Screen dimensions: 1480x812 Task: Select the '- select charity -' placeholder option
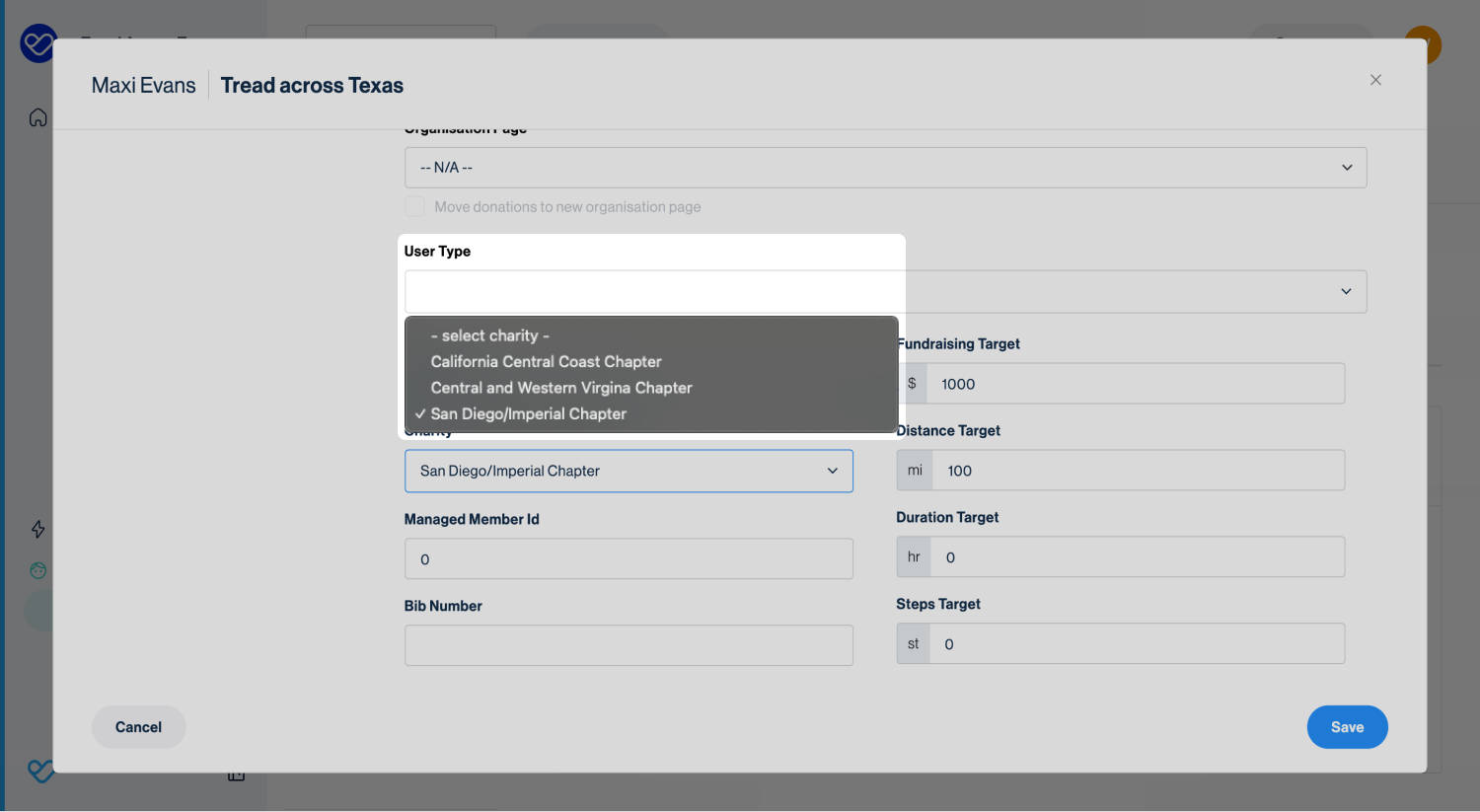point(489,335)
